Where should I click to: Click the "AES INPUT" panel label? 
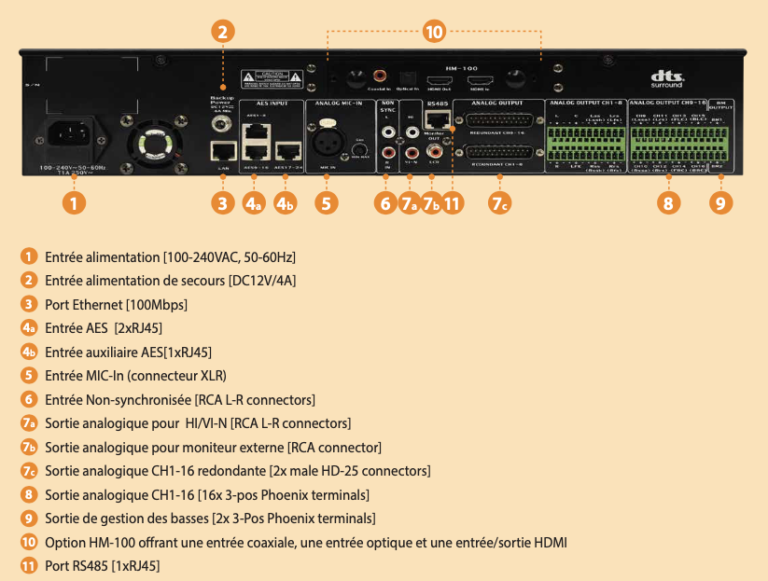[272, 103]
